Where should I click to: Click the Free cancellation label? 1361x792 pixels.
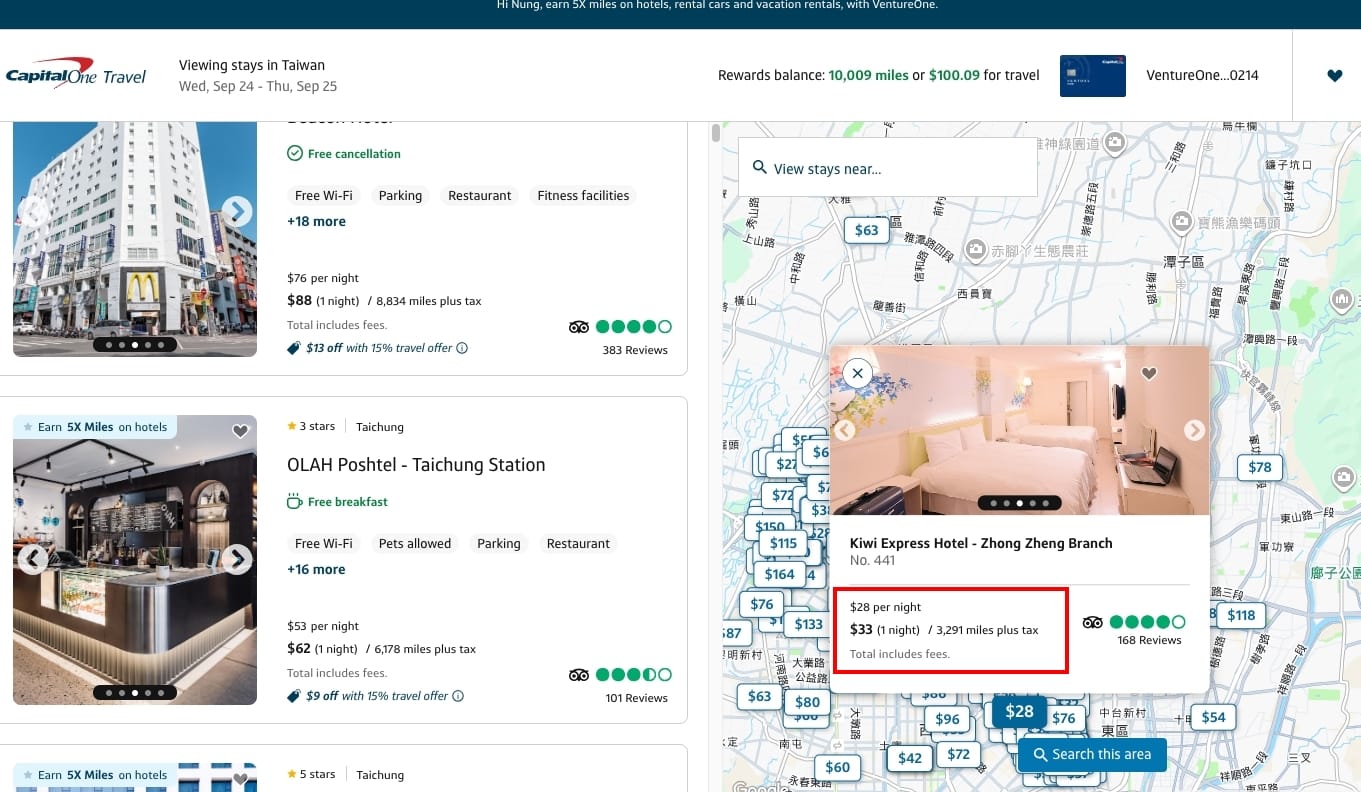click(344, 154)
